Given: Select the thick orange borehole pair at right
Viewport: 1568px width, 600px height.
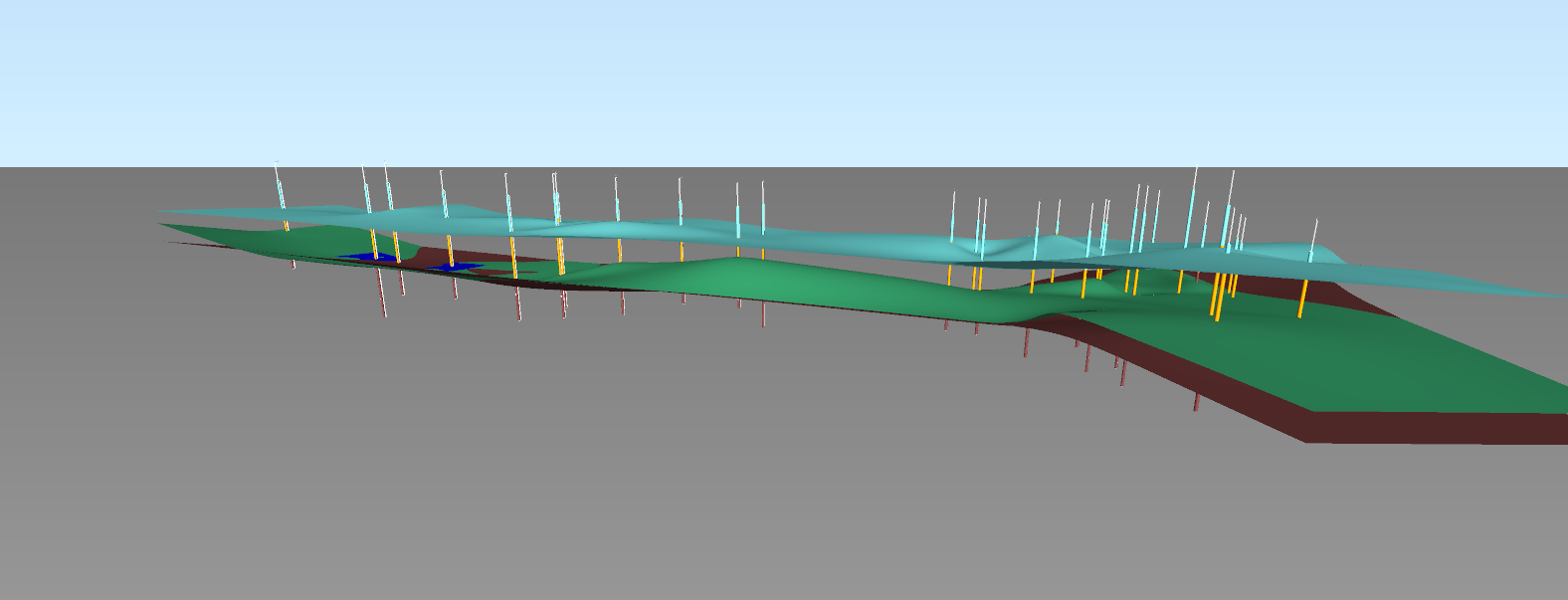Looking at the screenshot, I should (1218, 296).
